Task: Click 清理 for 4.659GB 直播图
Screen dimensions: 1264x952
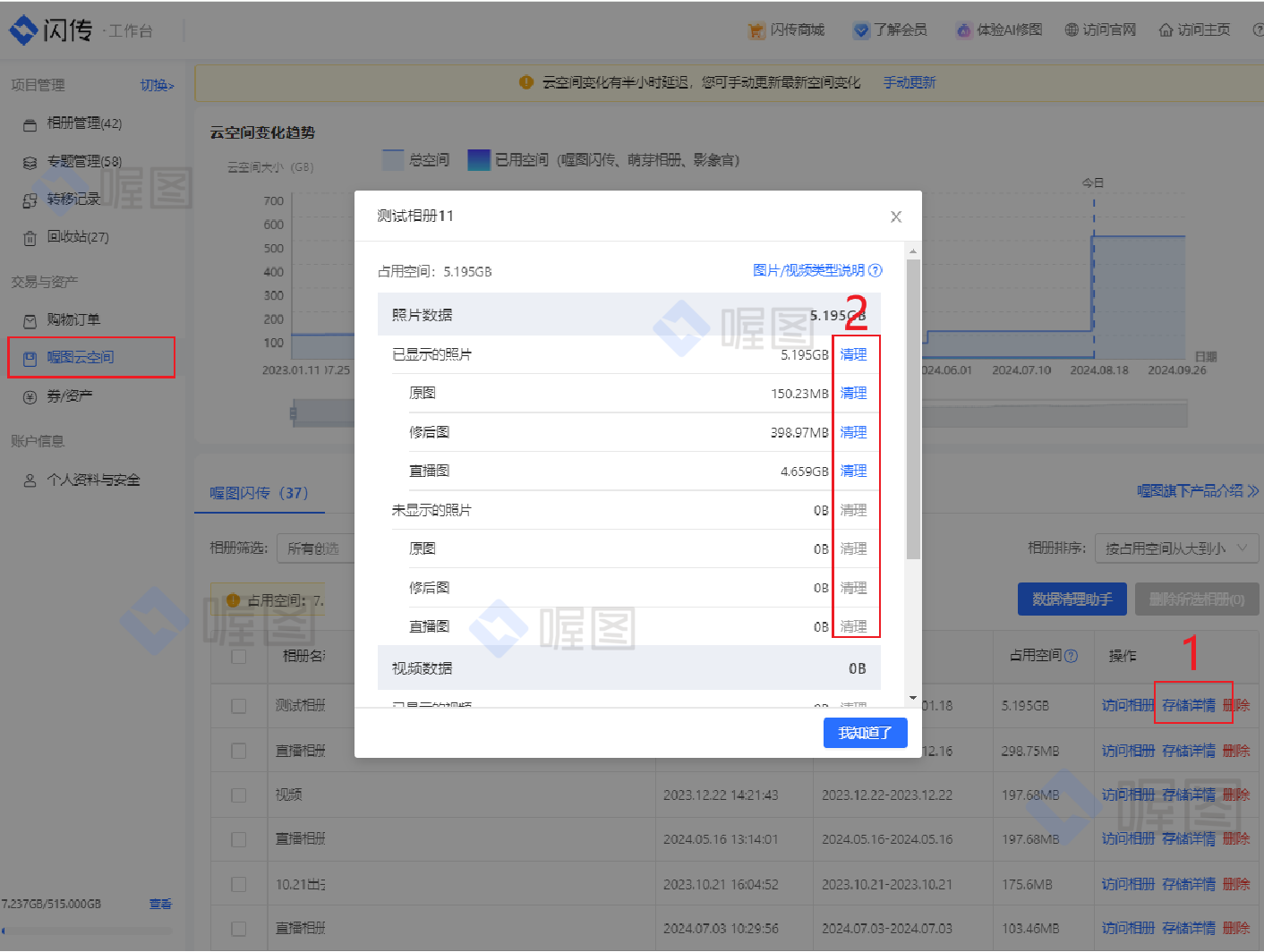Action: click(x=853, y=472)
